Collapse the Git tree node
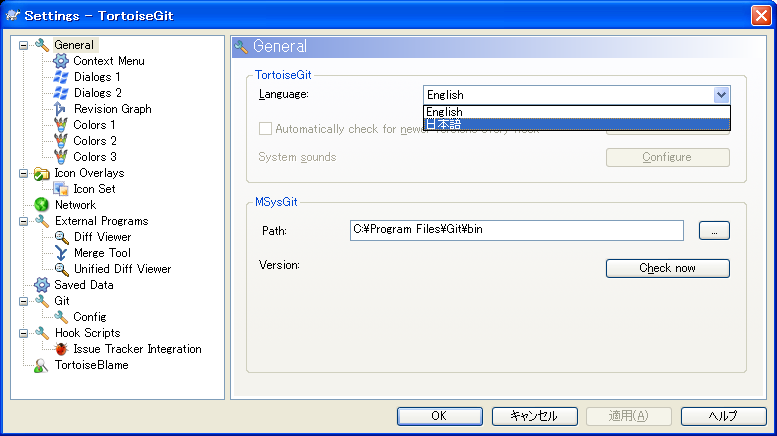Viewport: 777px width, 436px height. point(23,301)
